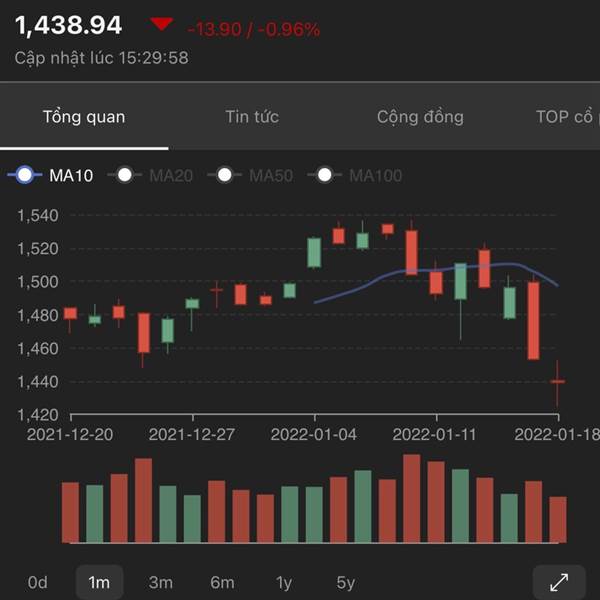Show the 1y chart period

[x=284, y=582]
